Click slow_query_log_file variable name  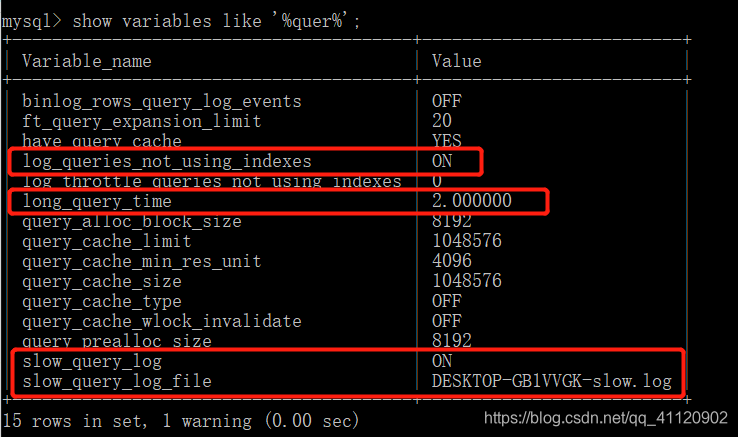tap(117, 381)
